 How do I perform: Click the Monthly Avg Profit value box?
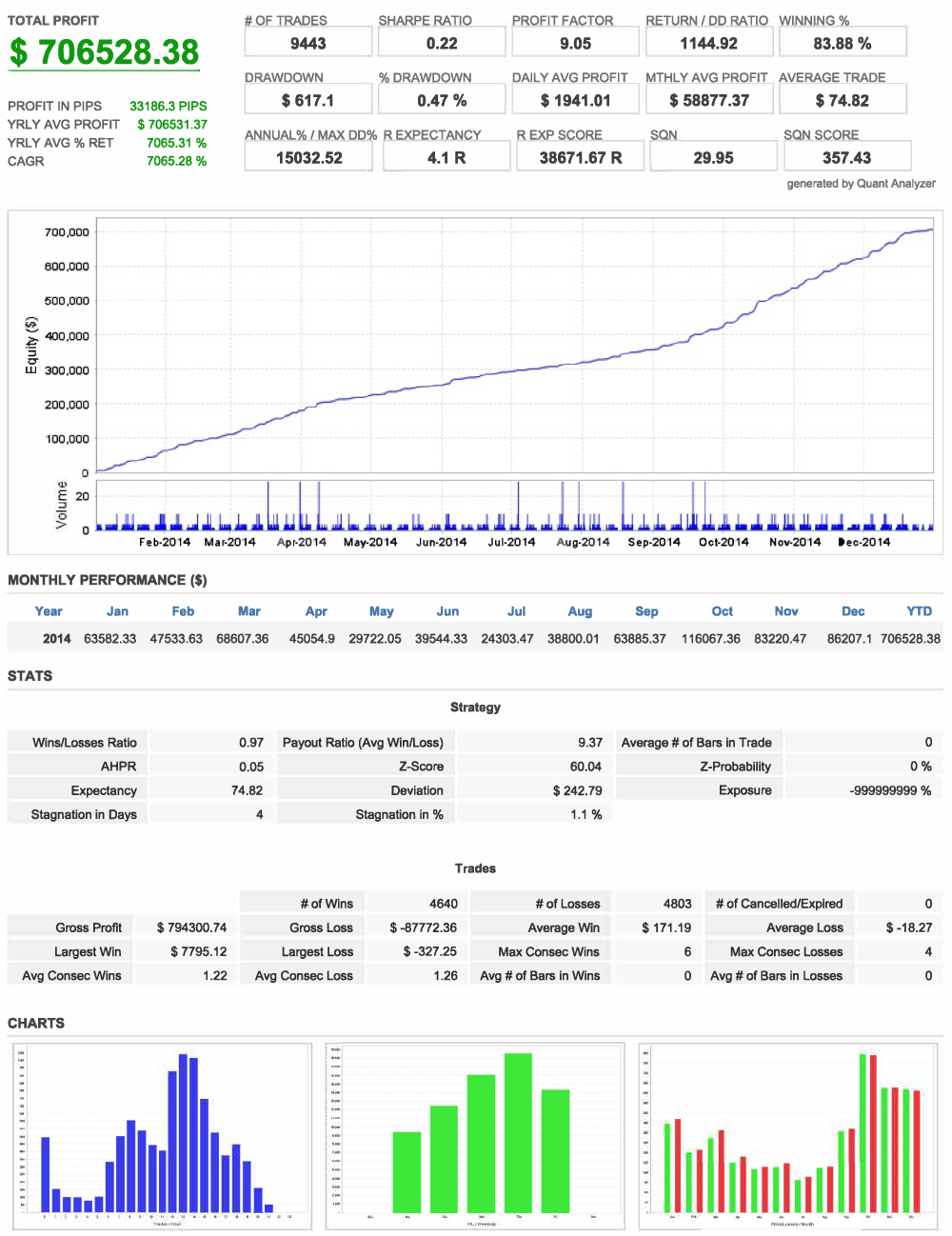tap(708, 101)
